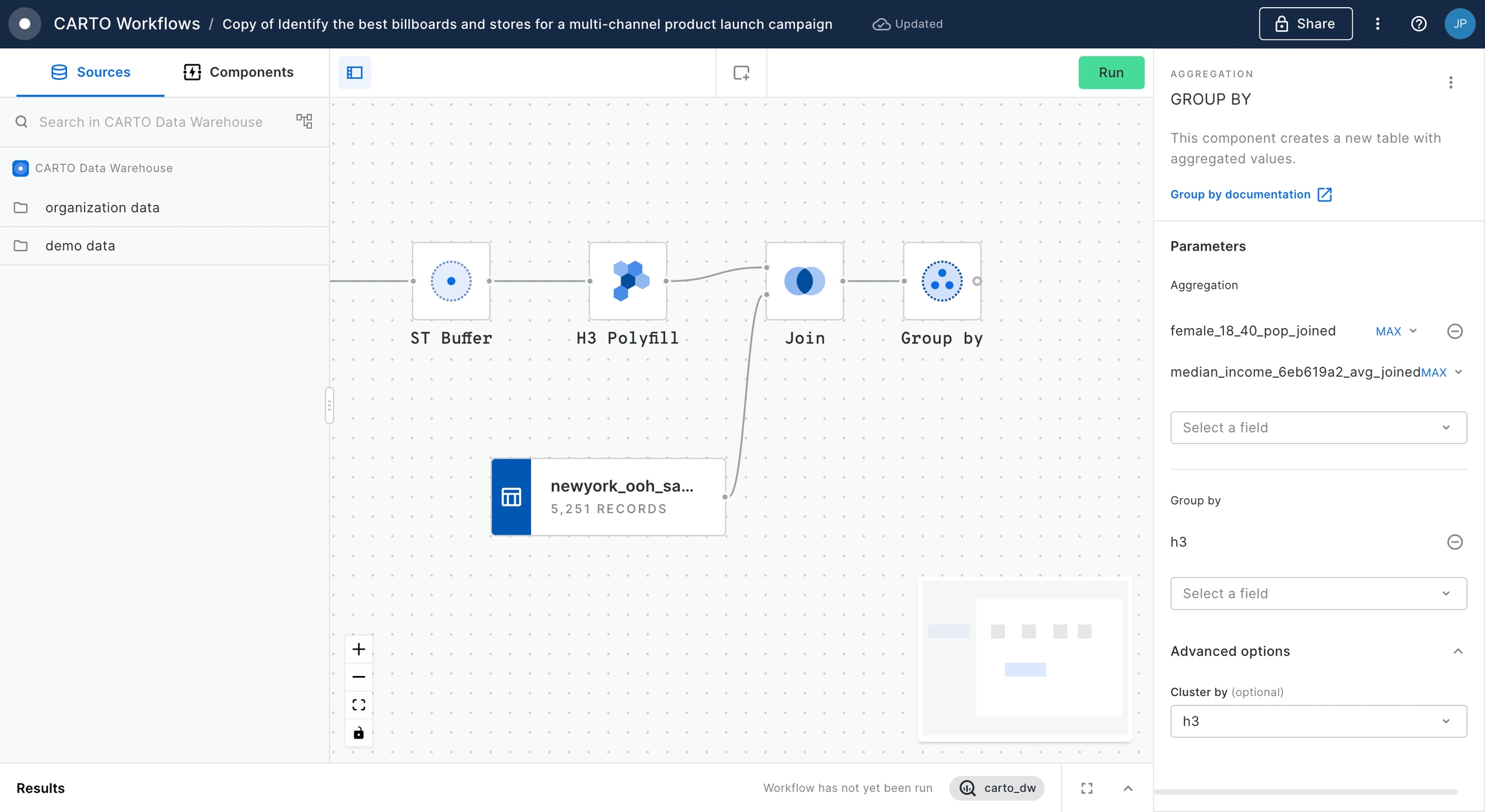This screenshot has height=812, width=1485.
Task: Expand the demo data folder
Action: [164, 246]
